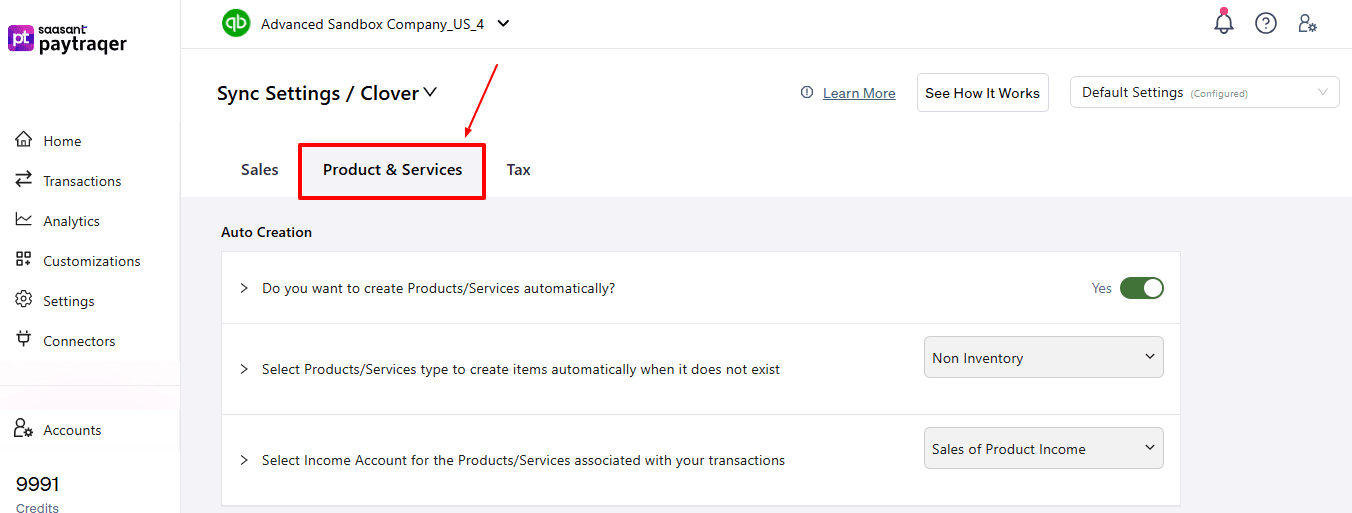Open the notifications bell icon
Image resolution: width=1352 pixels, height=513 pixels.
[1224, 22]
